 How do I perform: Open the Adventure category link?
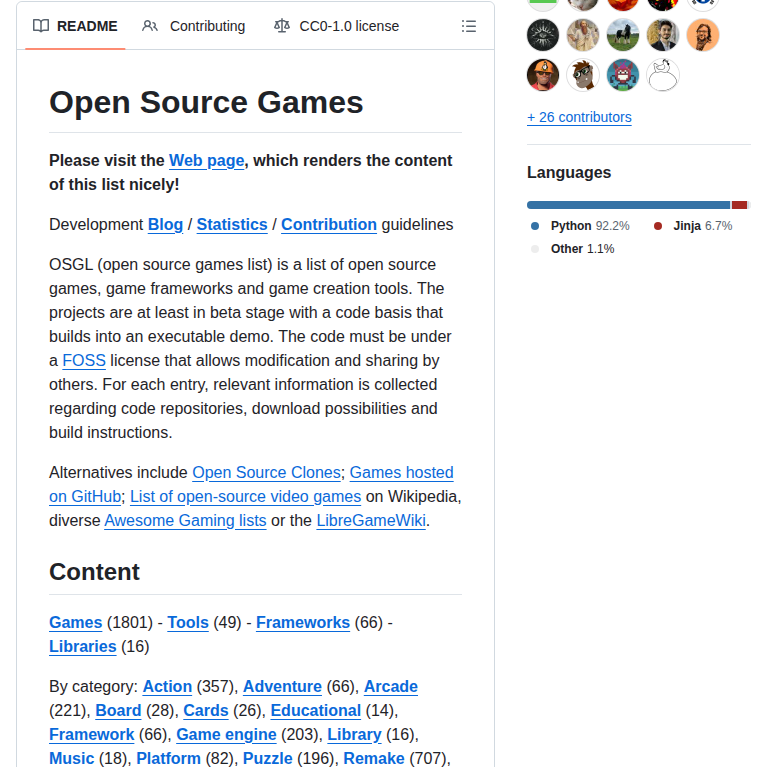click(x=282, y=686)
